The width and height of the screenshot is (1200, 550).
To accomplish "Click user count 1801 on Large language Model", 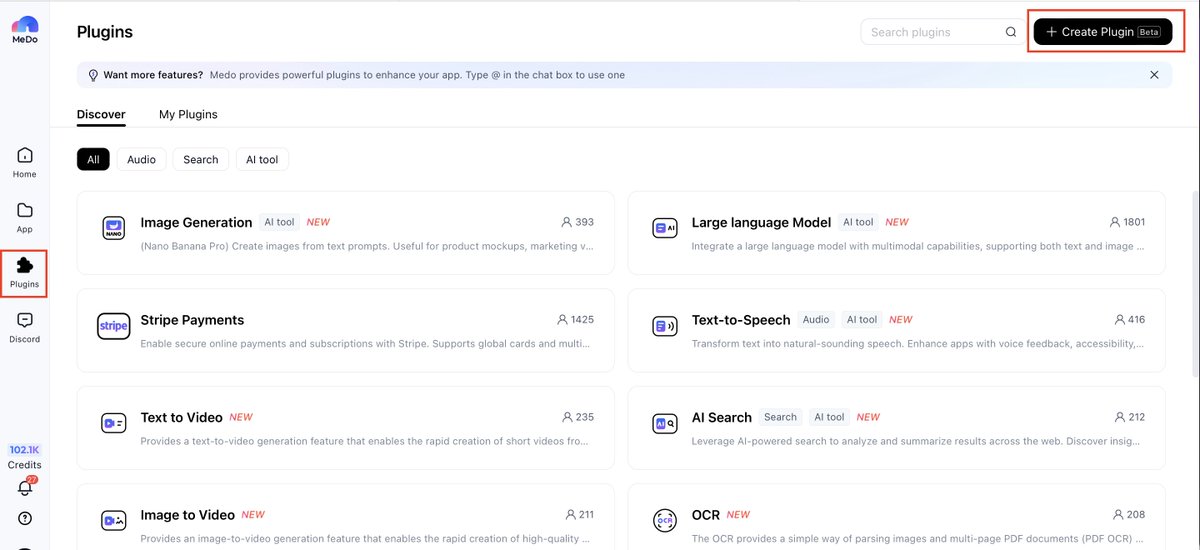I will (x=1127, y=222).
